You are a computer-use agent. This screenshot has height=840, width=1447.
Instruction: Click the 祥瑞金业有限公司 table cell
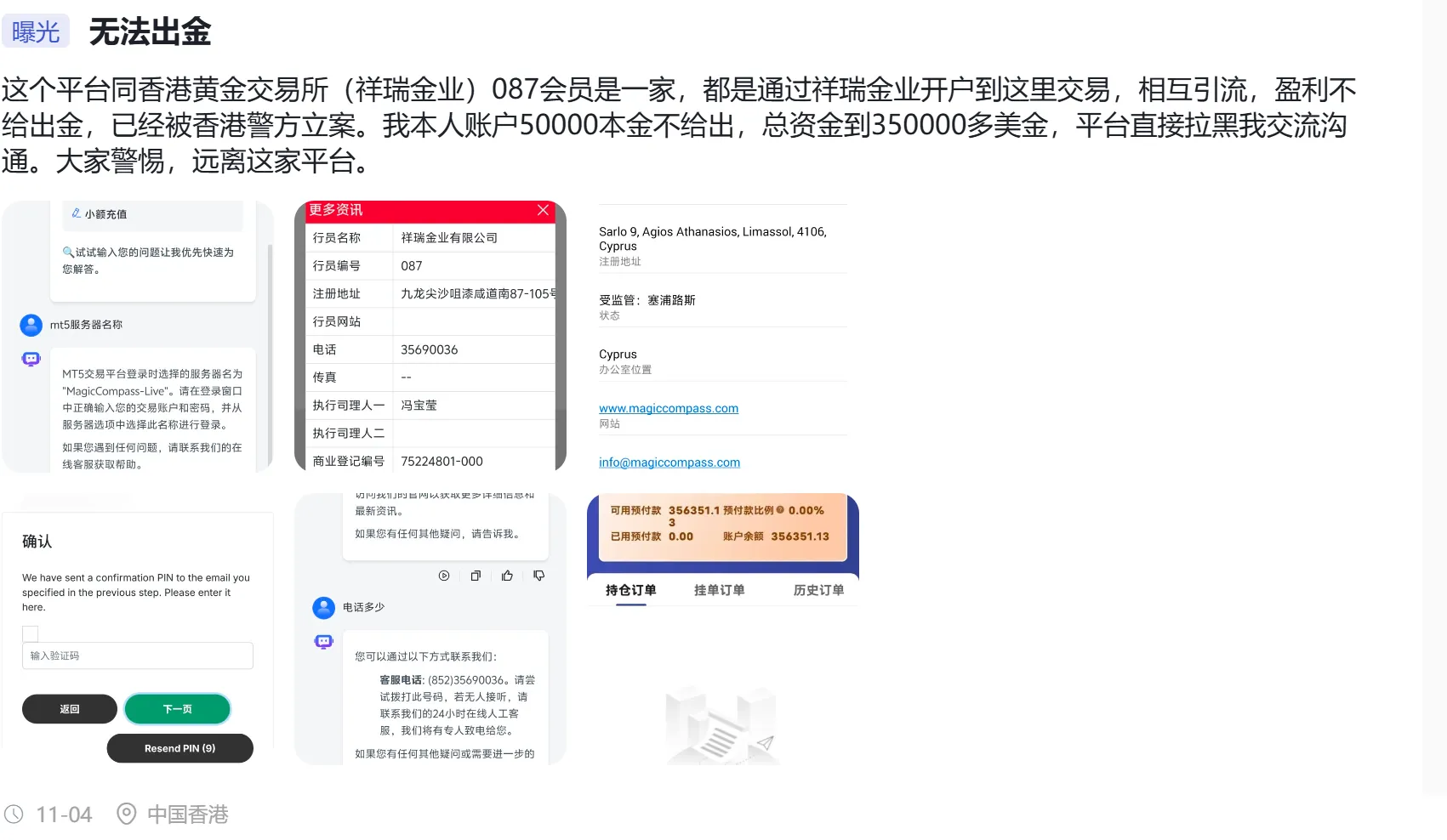pos(450,238)
